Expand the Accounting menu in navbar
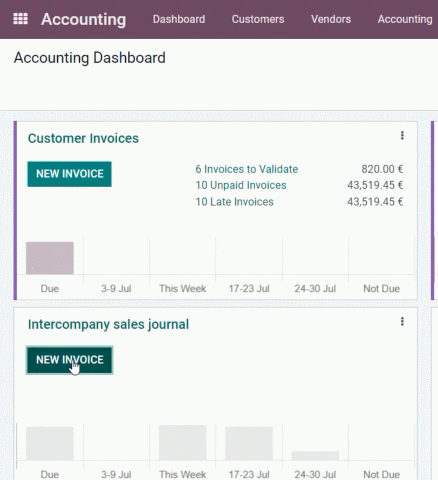Screen dimensions: 438x480 coord(405,19)
